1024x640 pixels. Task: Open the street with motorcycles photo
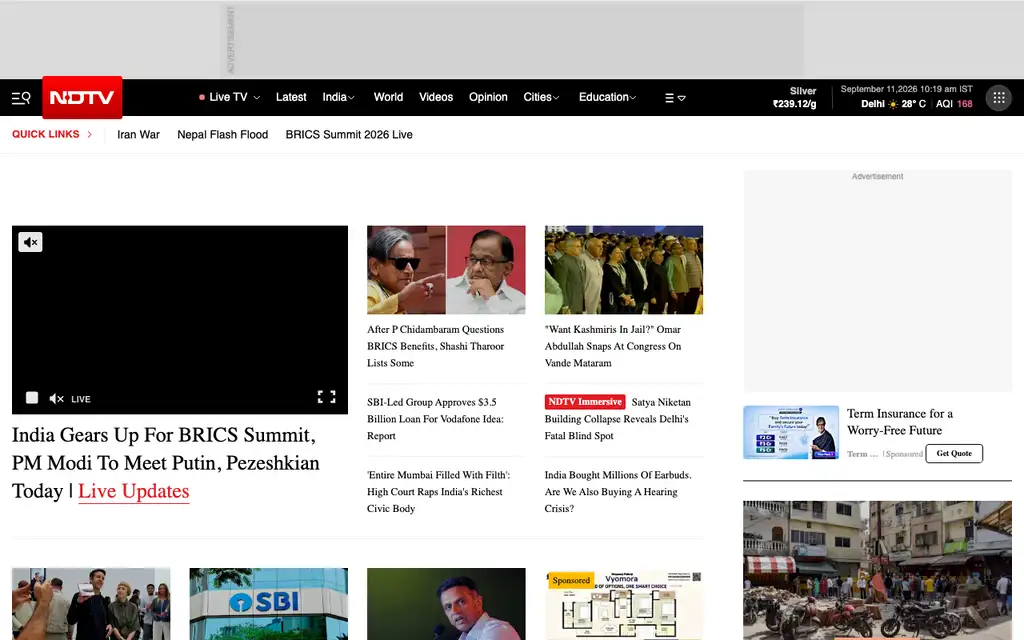[877, 570]
